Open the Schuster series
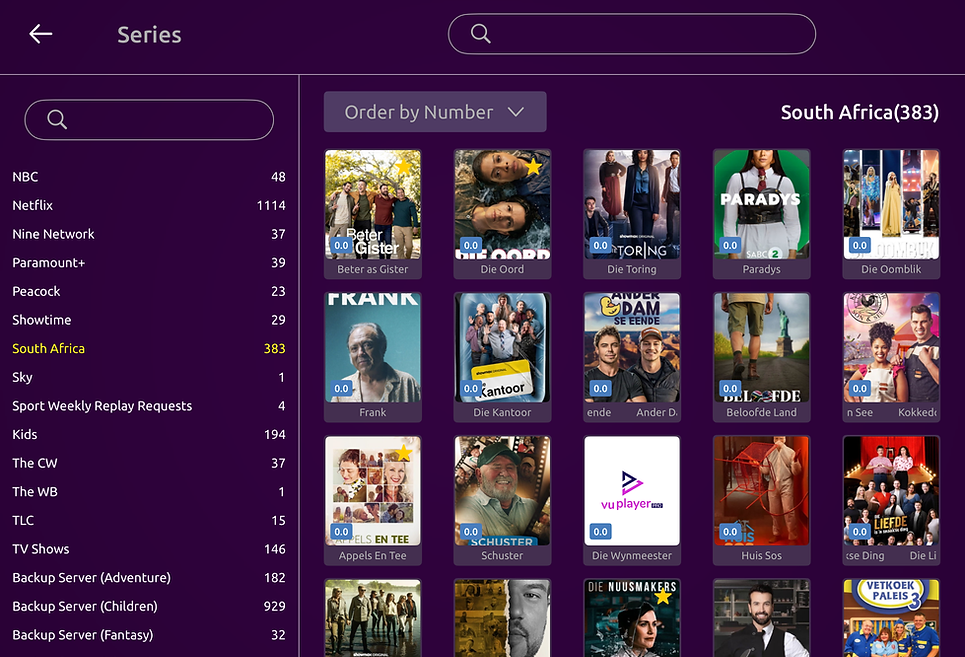This screenshot has height=657, width=965. pos(502,500)
